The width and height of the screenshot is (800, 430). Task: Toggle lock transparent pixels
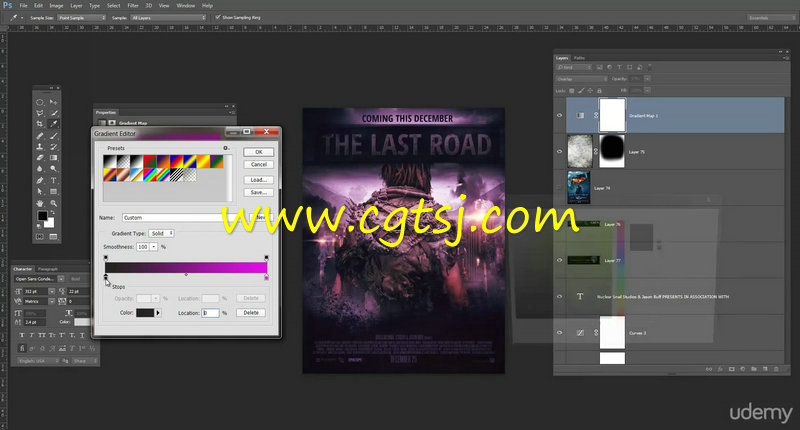pos(572,90)
